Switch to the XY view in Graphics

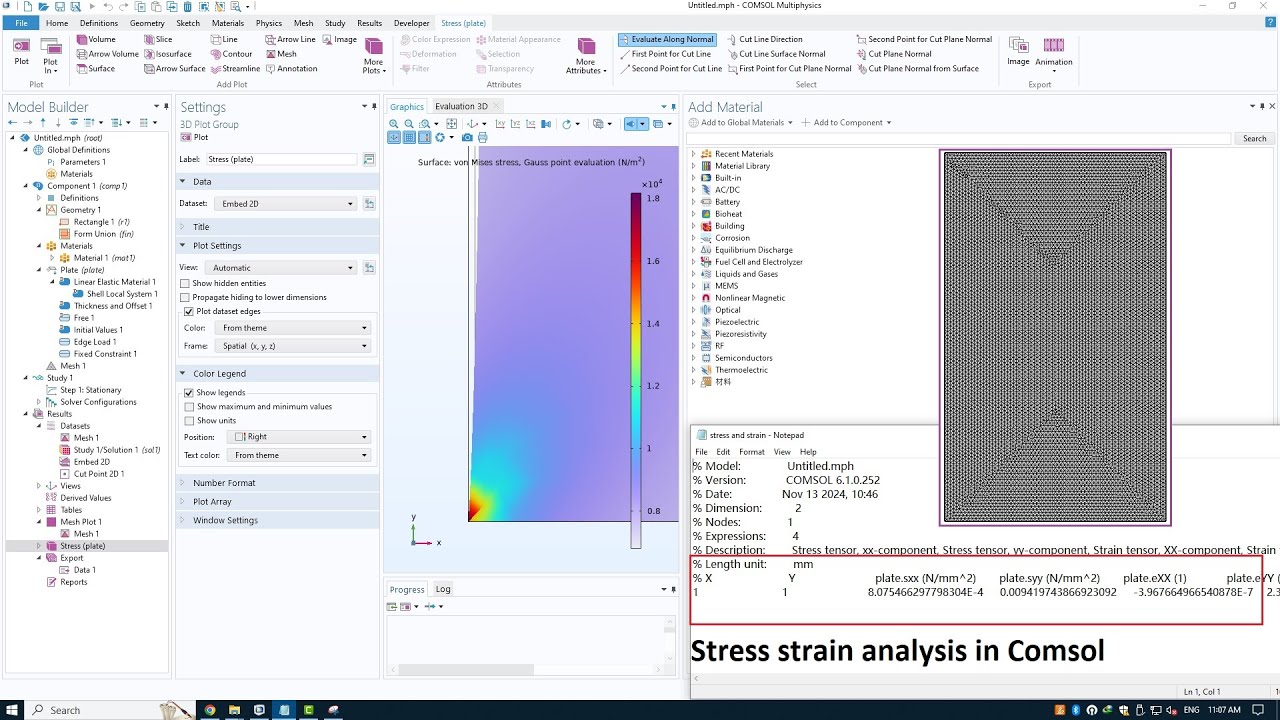pyautogui.click(x=501, y=124)
